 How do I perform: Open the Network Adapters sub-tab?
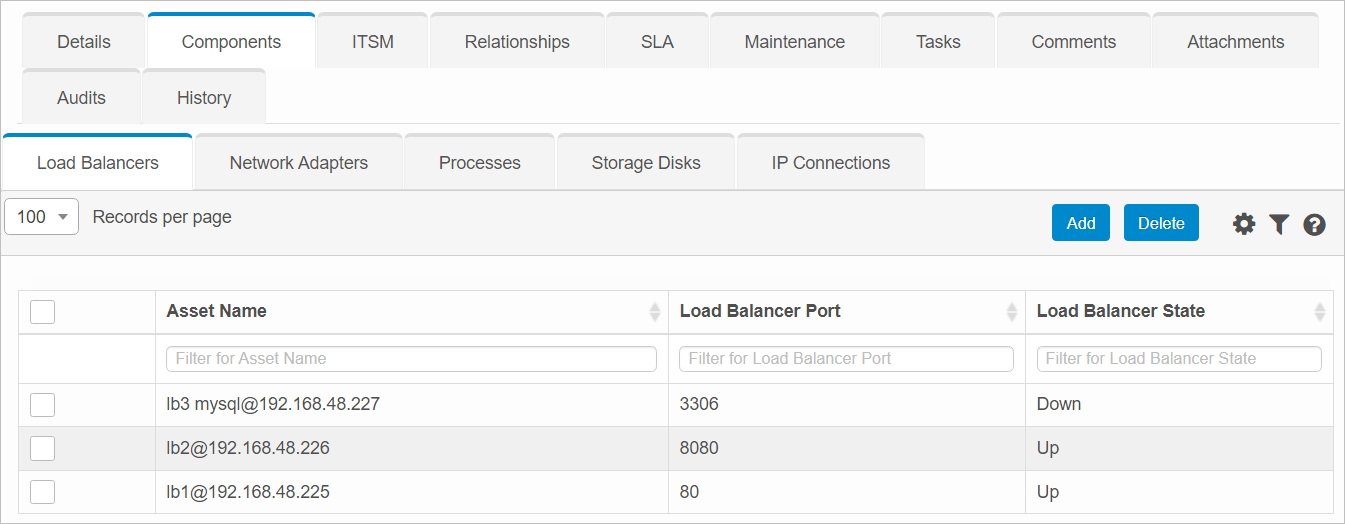pos(298,163)
